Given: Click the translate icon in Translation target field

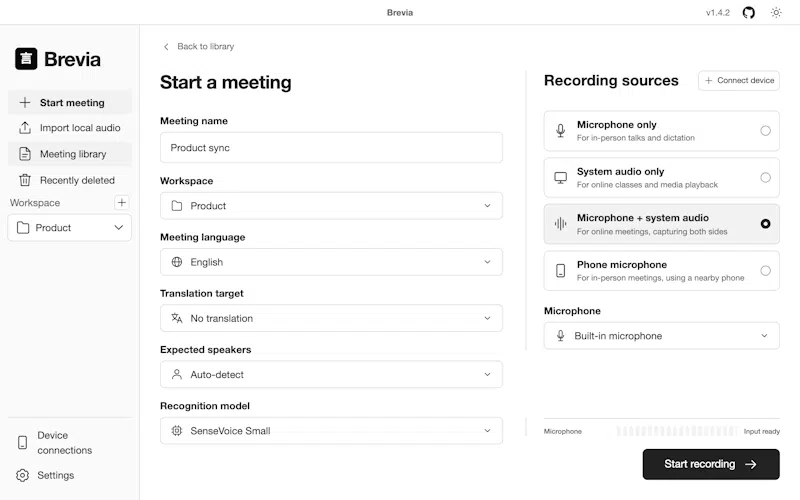Looking at the screenshot, I should tap(177, 318).
